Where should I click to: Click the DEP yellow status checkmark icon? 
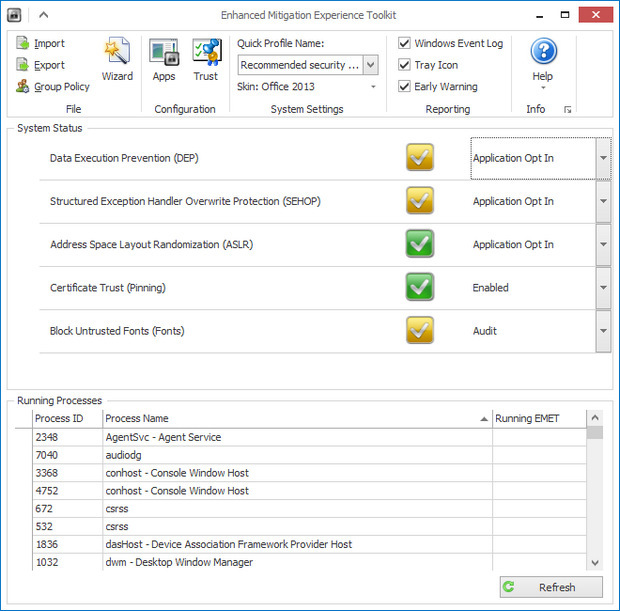(420, 157)
